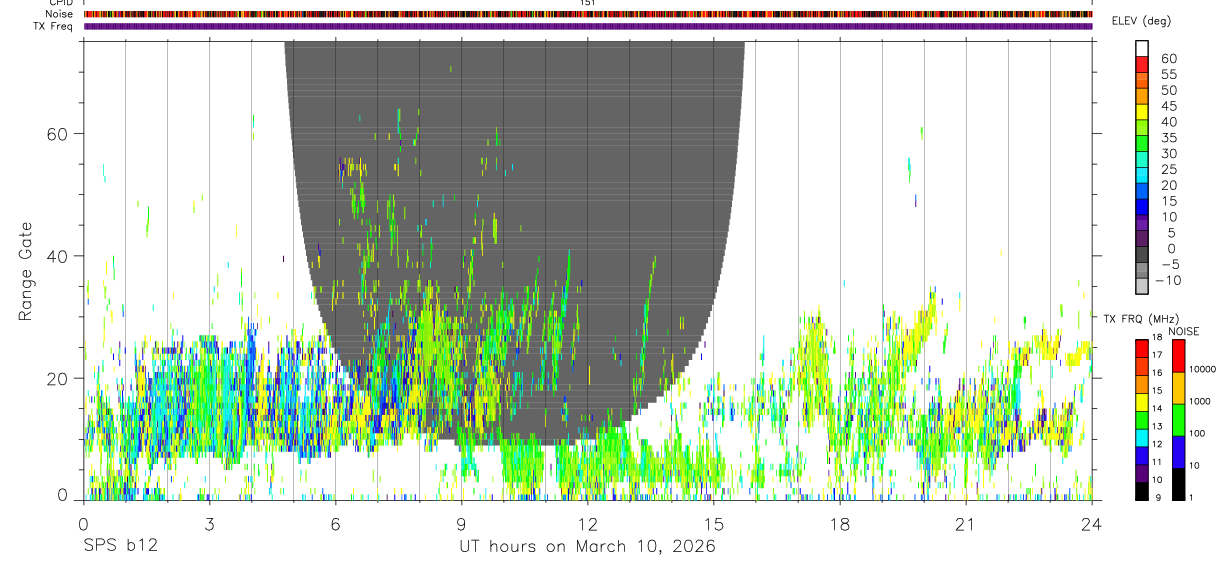Click the ELEV value 30 label
This screenshot has width=1228, height=567.
[1168, 153]
